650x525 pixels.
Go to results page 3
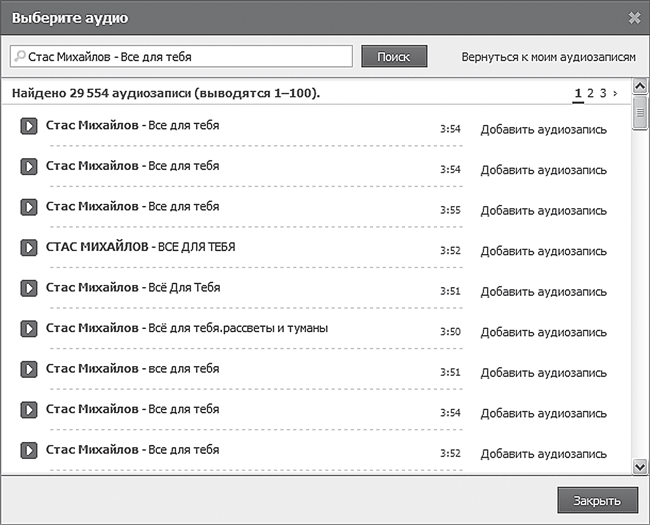pyautogui.click(x=603, y=93)
